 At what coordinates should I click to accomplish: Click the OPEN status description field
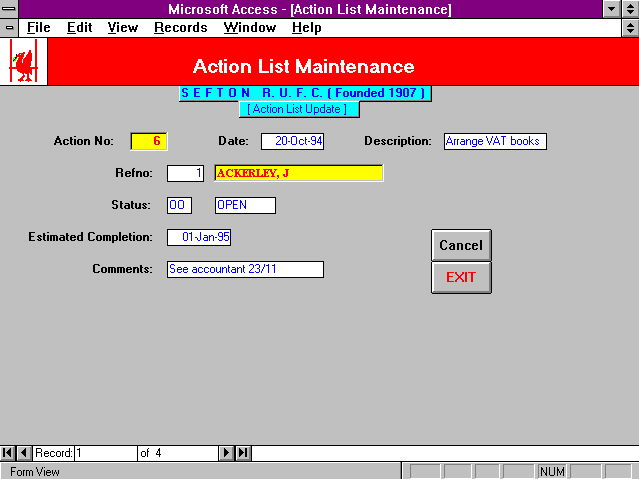tap(245, 205)
